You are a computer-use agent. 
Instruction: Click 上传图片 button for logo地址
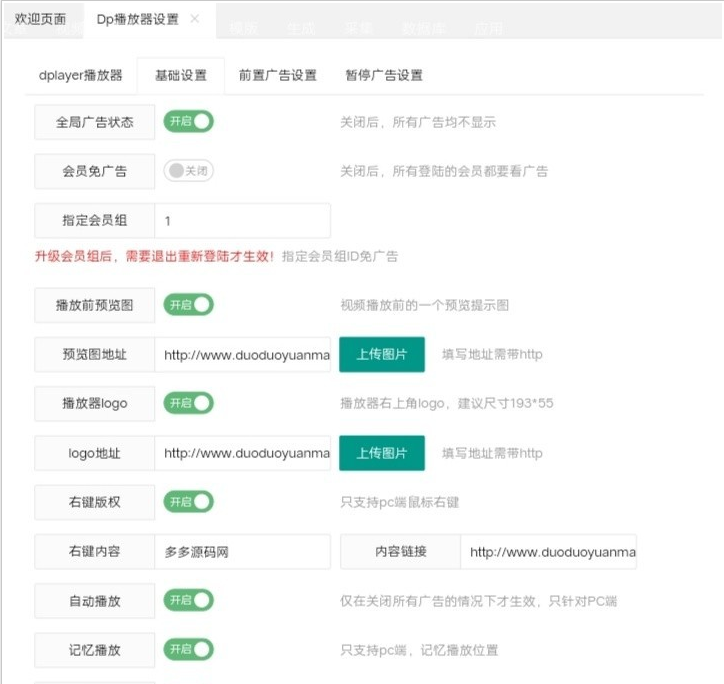(x=382, y=453)
